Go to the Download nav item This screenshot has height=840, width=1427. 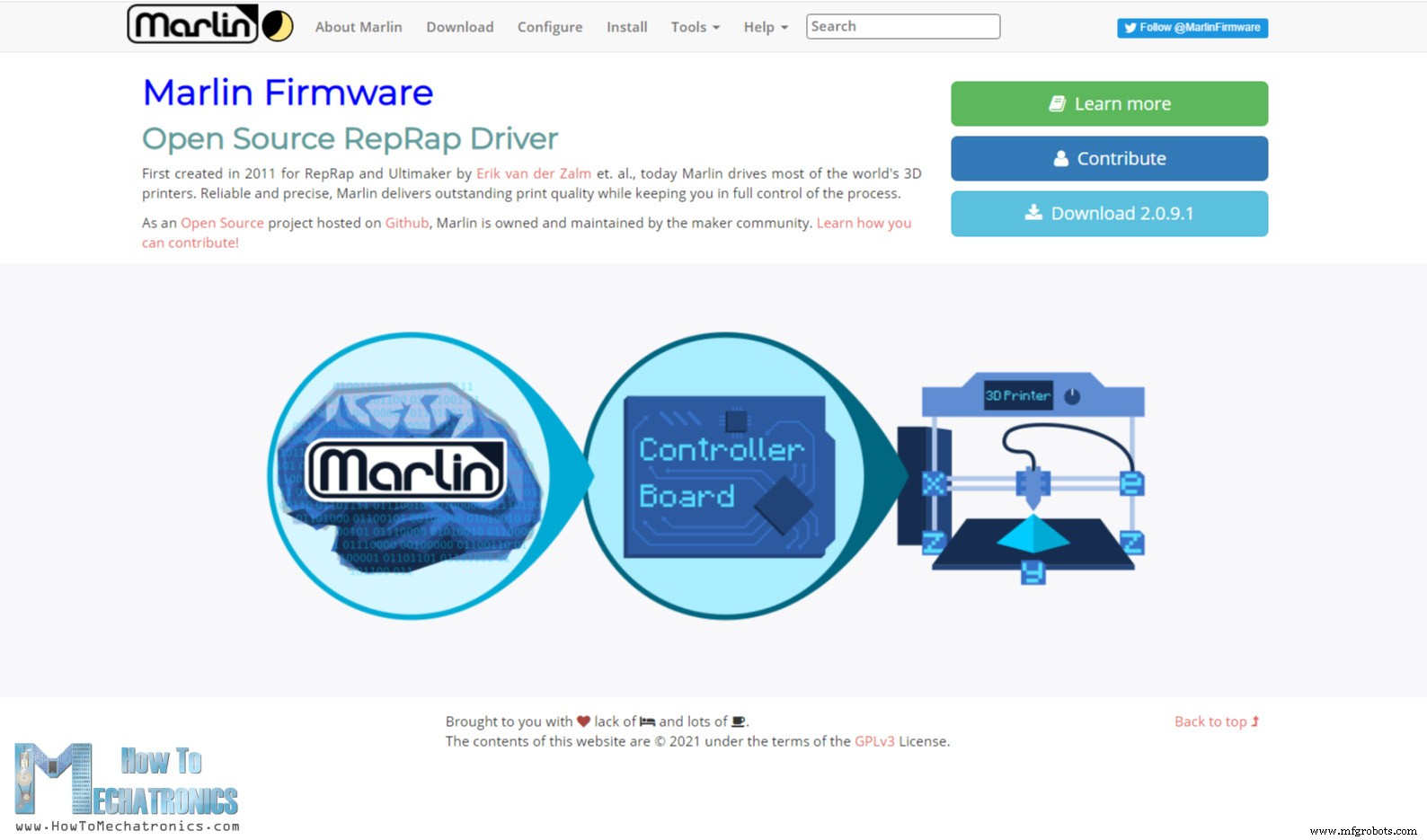(459, 27)
